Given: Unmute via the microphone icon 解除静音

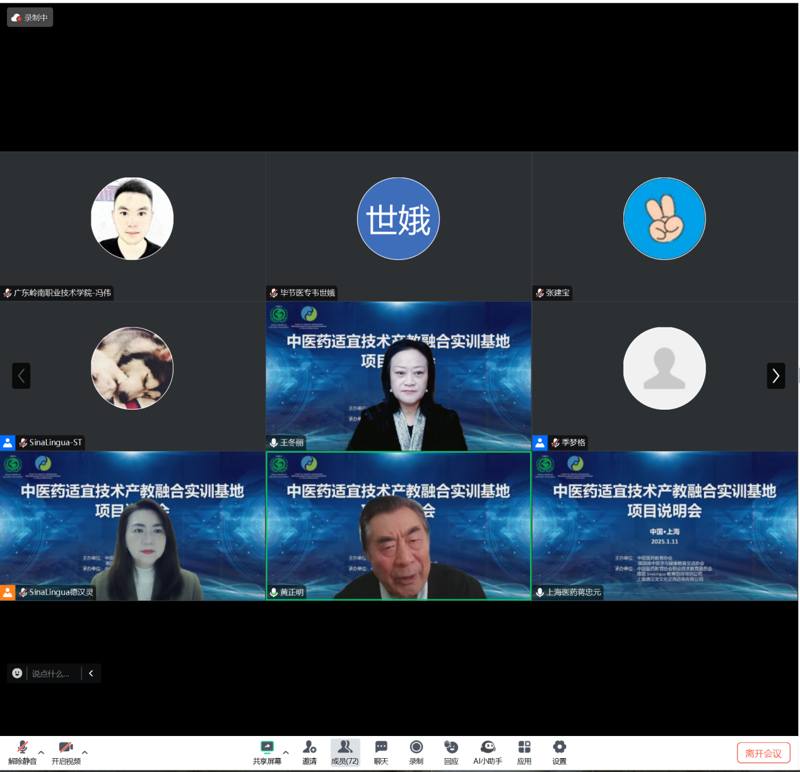Looking at the screenshot, I should tap(22, 752).
